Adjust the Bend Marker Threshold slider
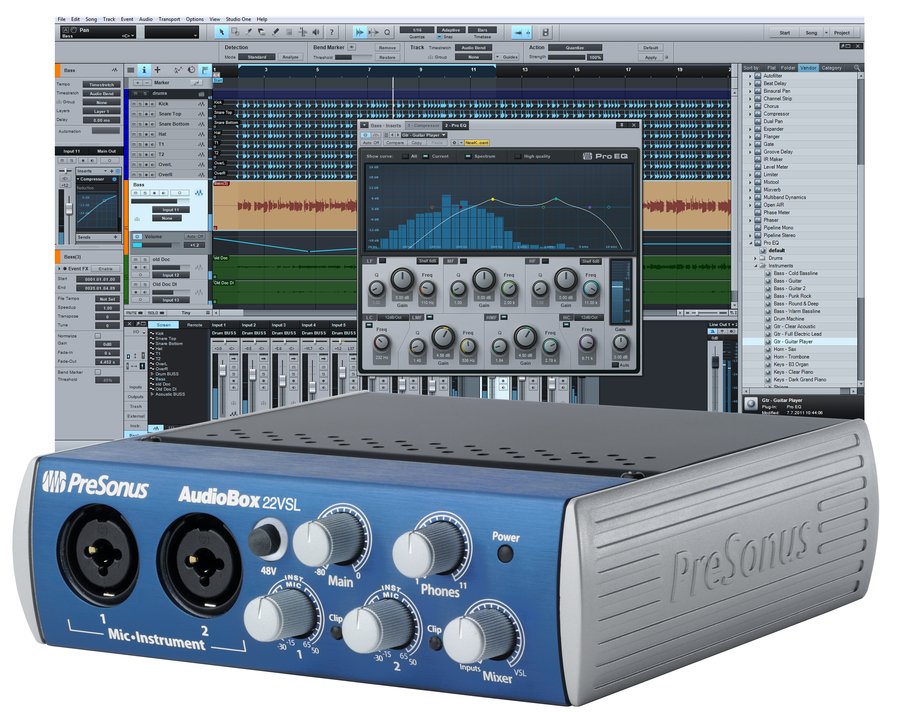The width and height of the screenshot is (900, 712). [353, 57]
